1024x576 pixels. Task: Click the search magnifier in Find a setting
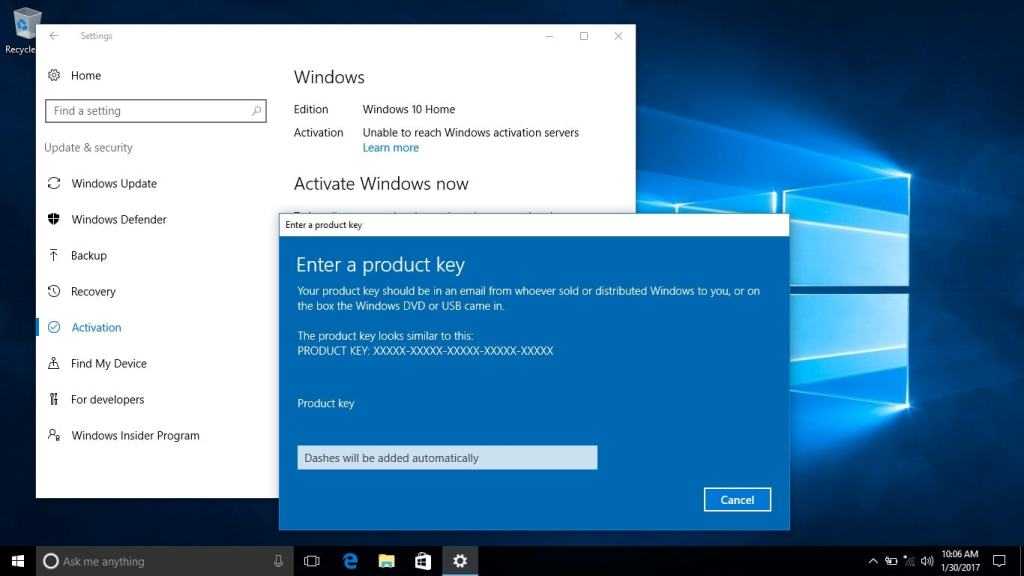256,111
